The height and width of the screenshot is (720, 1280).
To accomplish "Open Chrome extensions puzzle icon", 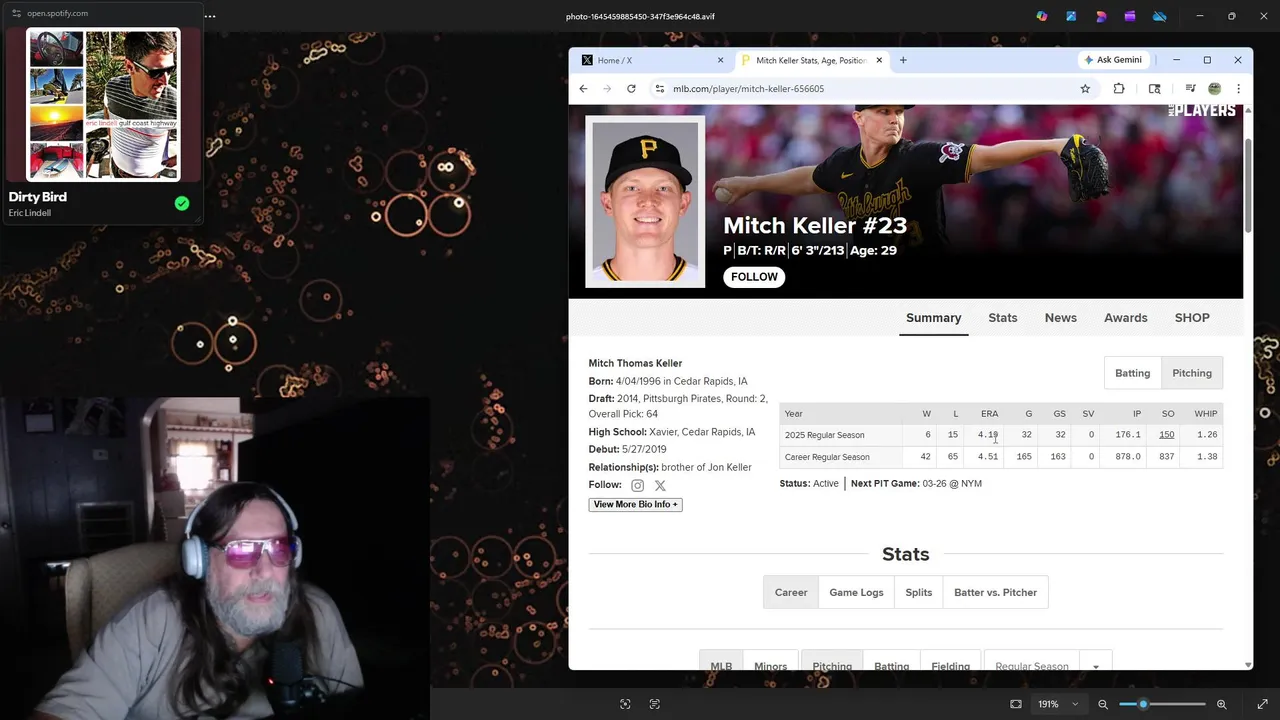I will coord(1119,88).
